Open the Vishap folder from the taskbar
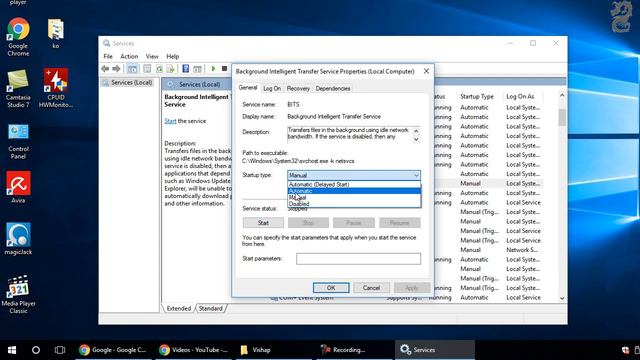The image size is (640, 360). click(275, 350)
